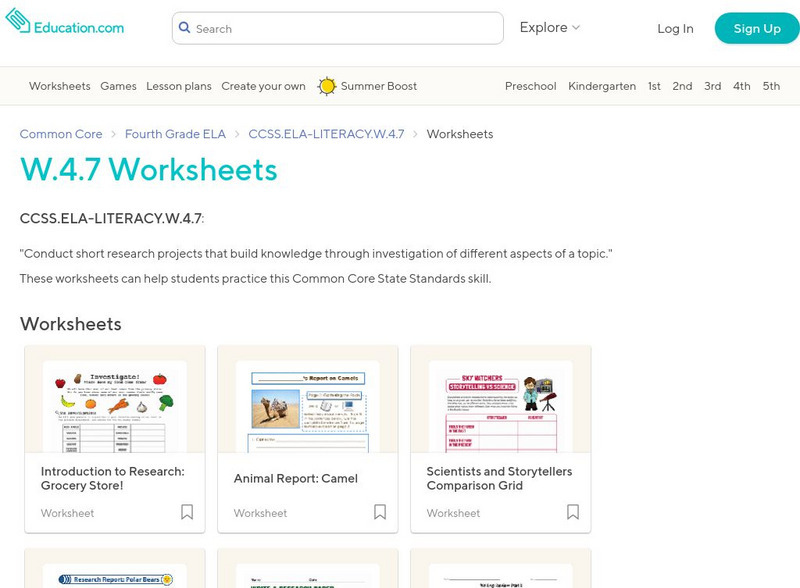The height and width of the screenshot is (588, 800).
Task: Click the Sign Up button
Action: pyautogui.click(x=757, y=29)
